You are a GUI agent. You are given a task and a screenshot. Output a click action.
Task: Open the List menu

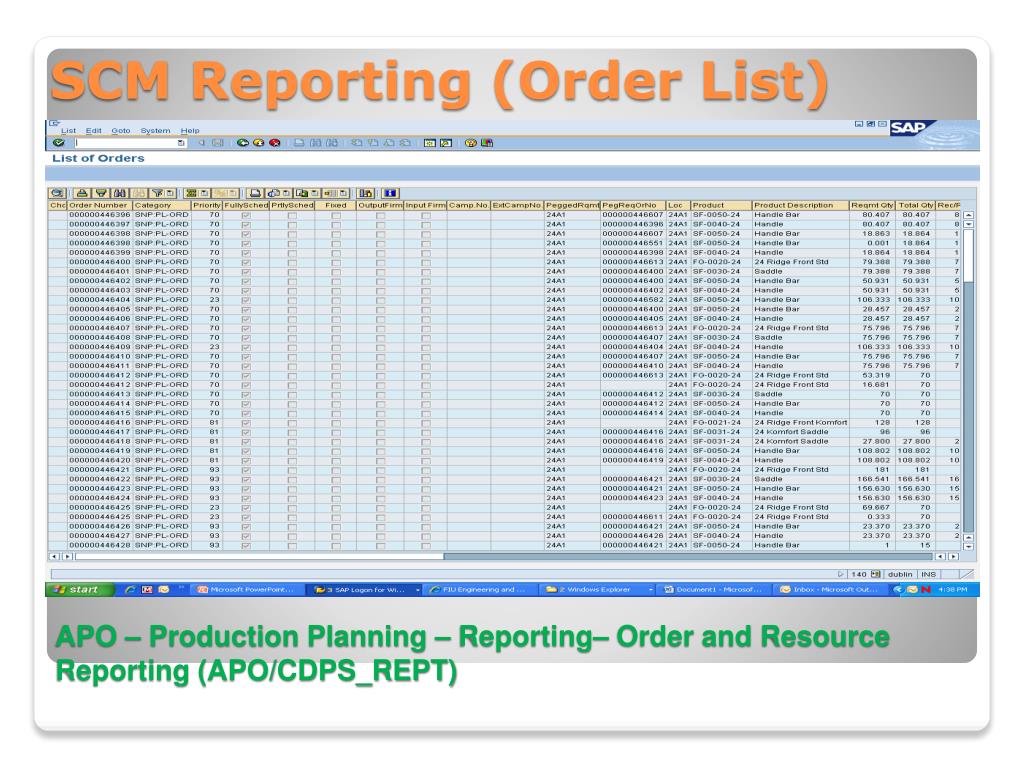click(69, 131)
